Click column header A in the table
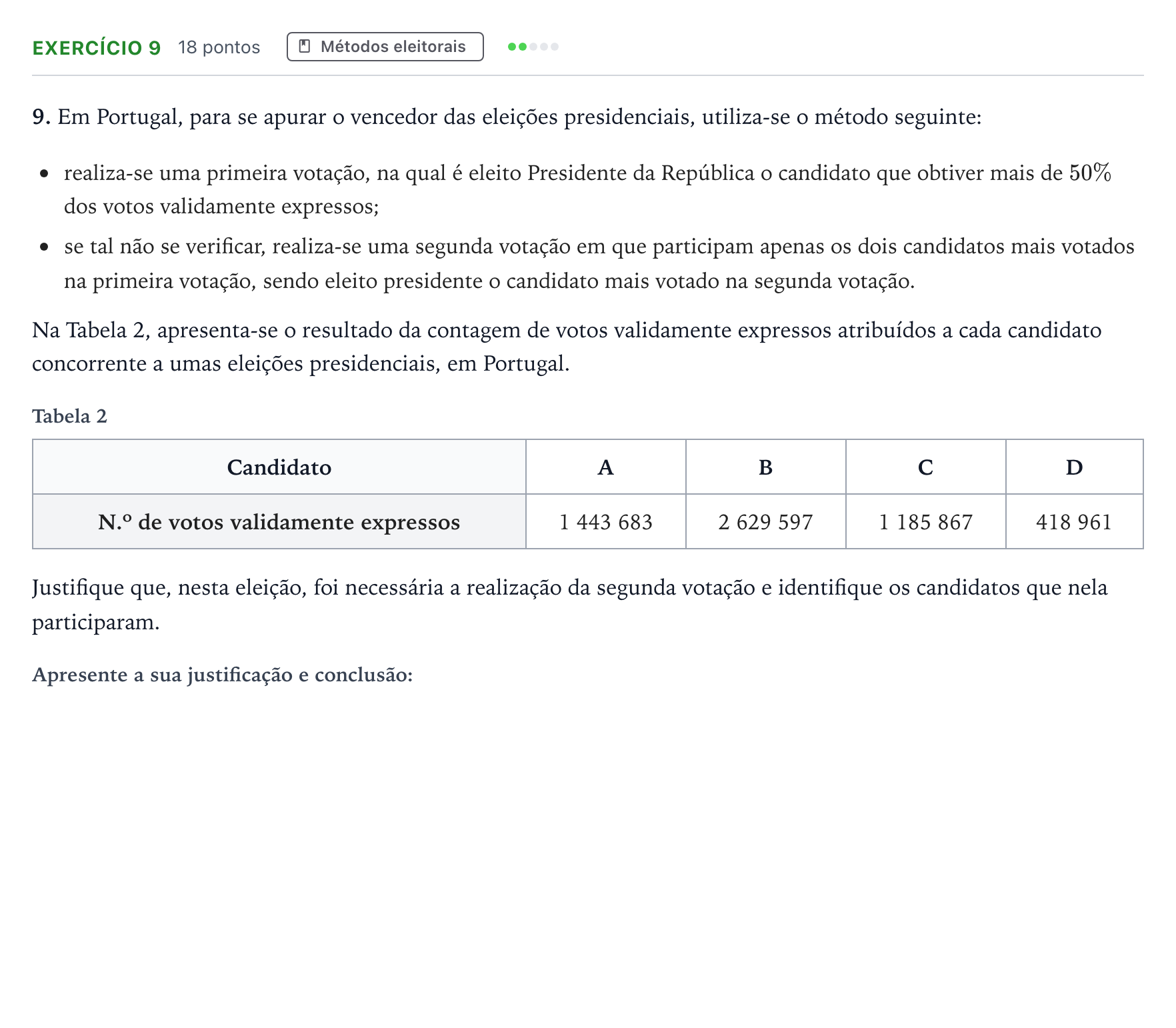The width and height of the screenshot is (1176, 1028). click(605, 467)
